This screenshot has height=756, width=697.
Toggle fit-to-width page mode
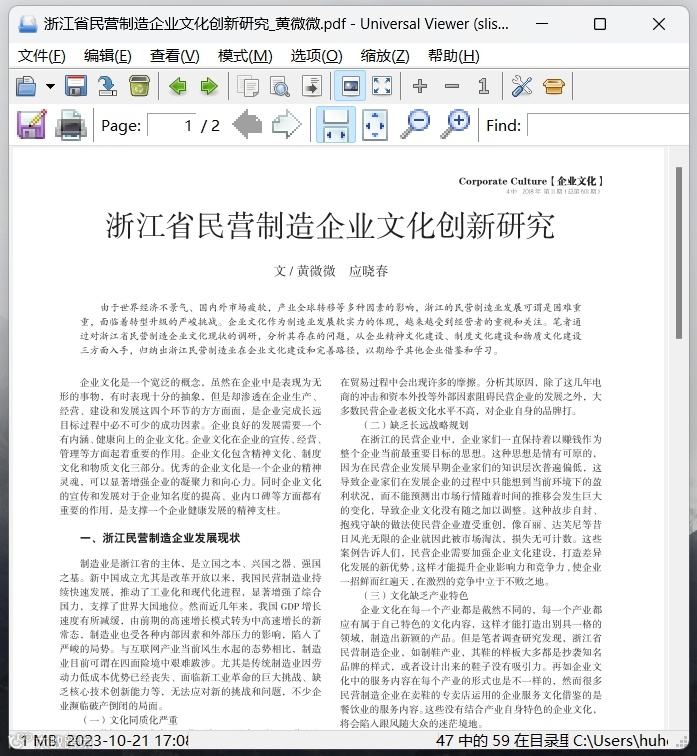click(x=336, y=125)
